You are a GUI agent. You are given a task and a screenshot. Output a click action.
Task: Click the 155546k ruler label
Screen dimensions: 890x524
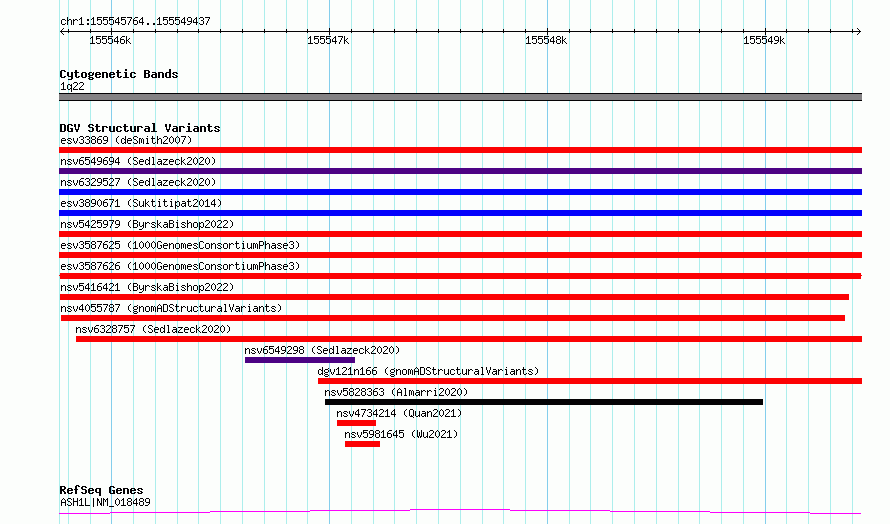110,40
